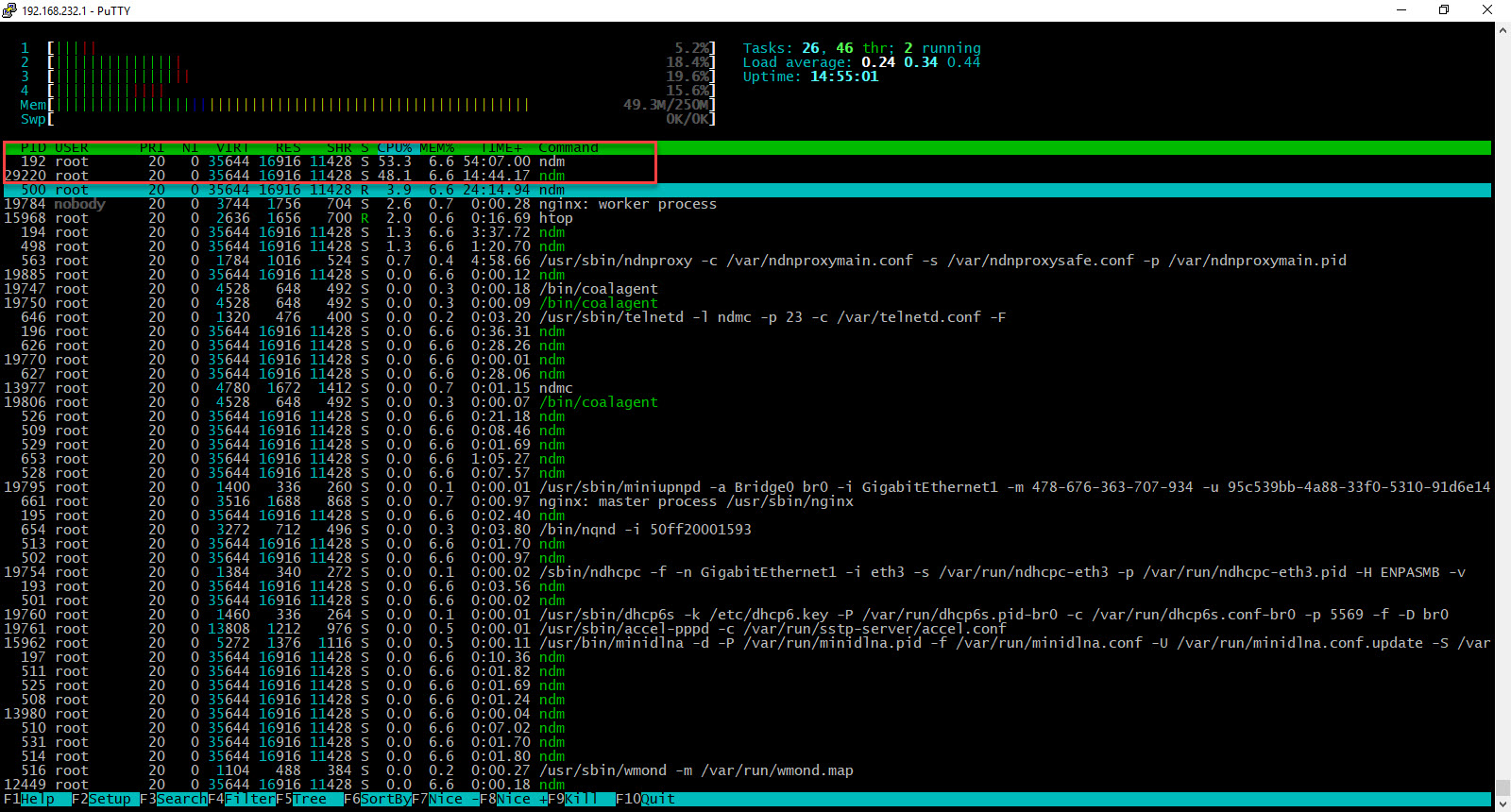
Task: Click the PuTTY vertical scrollbar thumb
Action: (x=1503, y=787)
